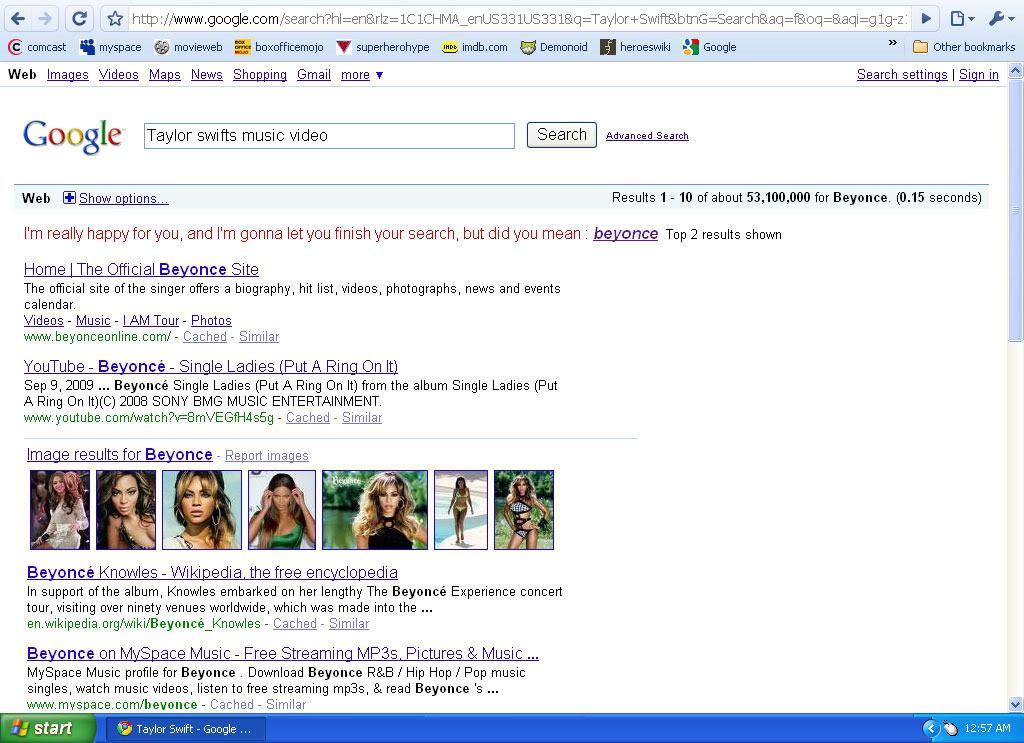Expand the more dropdown in Google navigation

pyautogui.click(x=362, y=75)
